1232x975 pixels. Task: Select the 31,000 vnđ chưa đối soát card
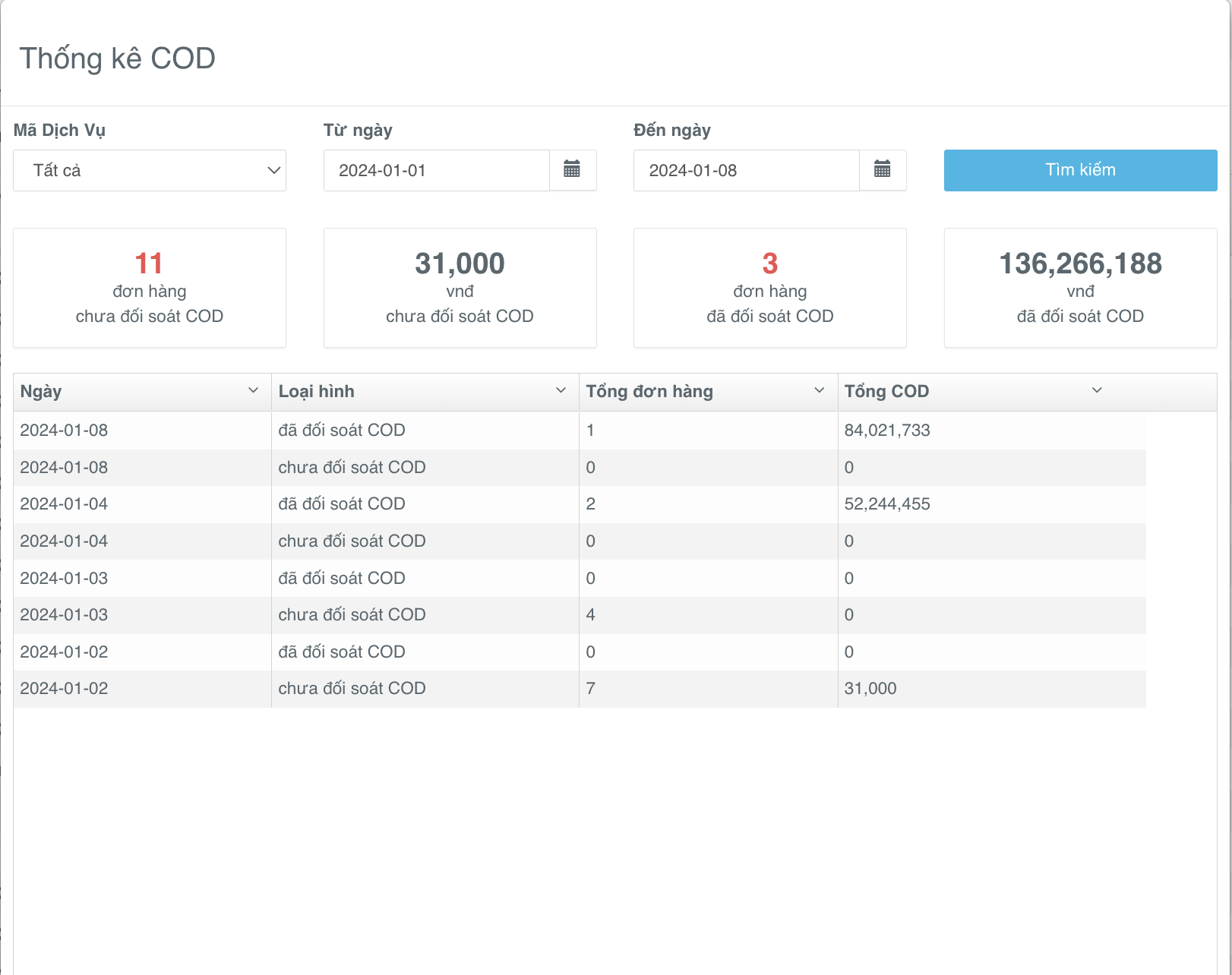460,288
